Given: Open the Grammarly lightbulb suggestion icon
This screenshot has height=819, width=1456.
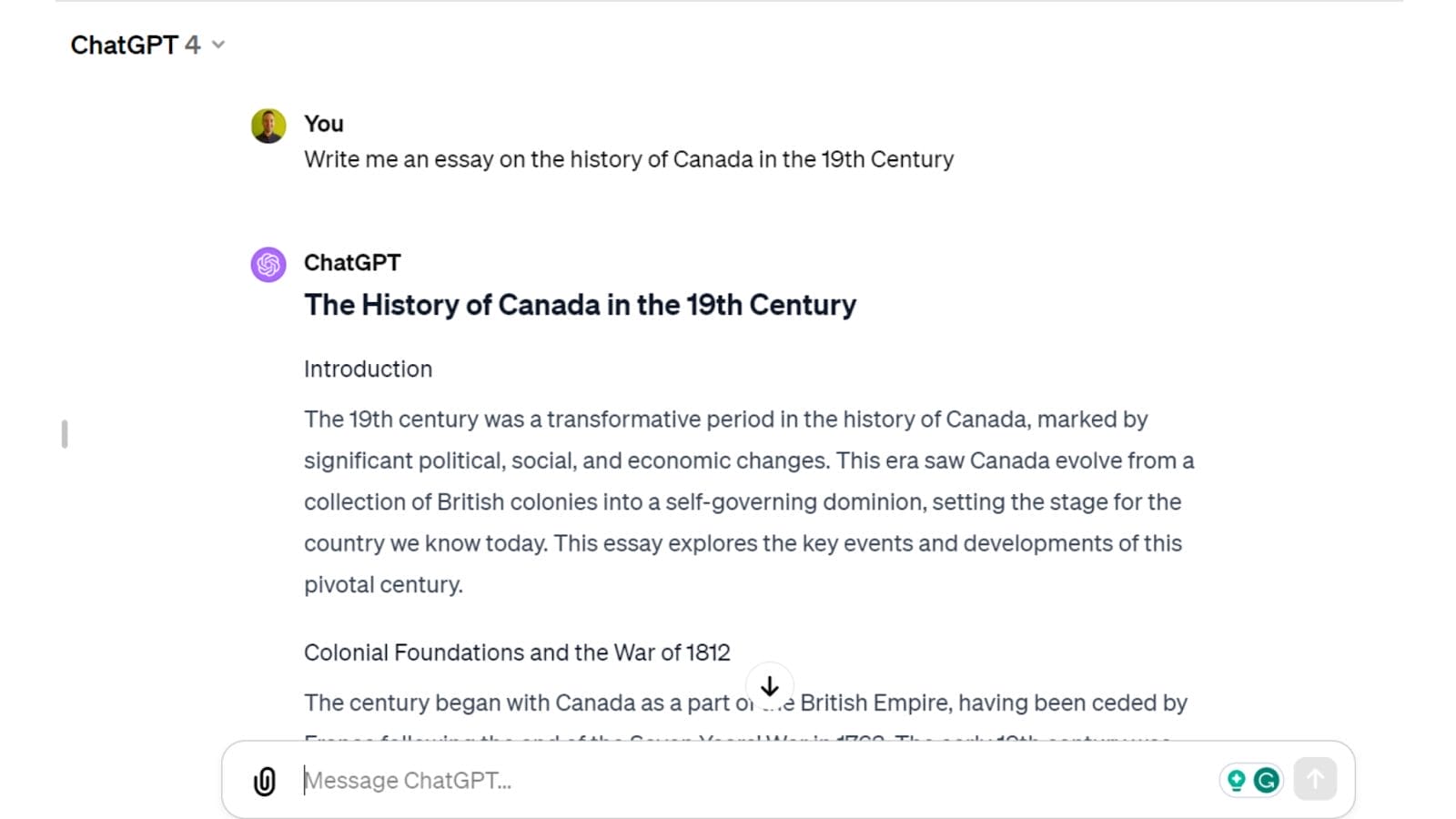Looking at the screenshot, I should [1237, 780].
